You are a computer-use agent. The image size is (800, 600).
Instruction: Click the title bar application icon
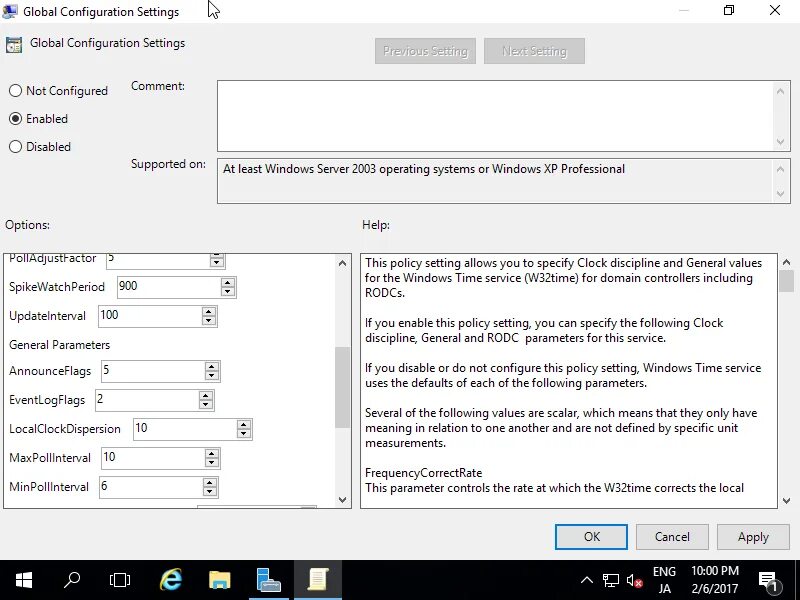(10, 11)
